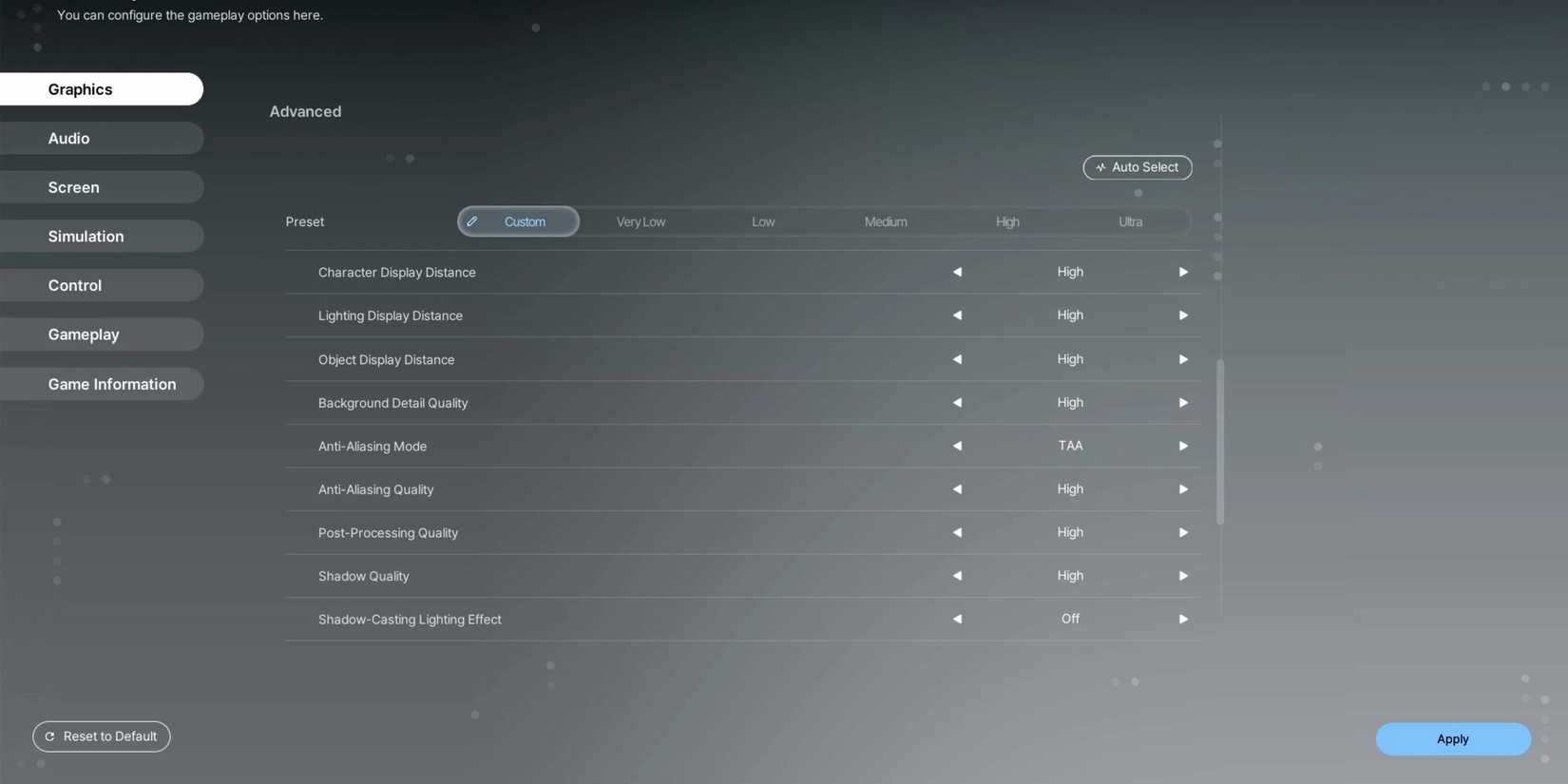Click the settings list vertical scrollbar

pyautogui.click(x=1220, y=442)
